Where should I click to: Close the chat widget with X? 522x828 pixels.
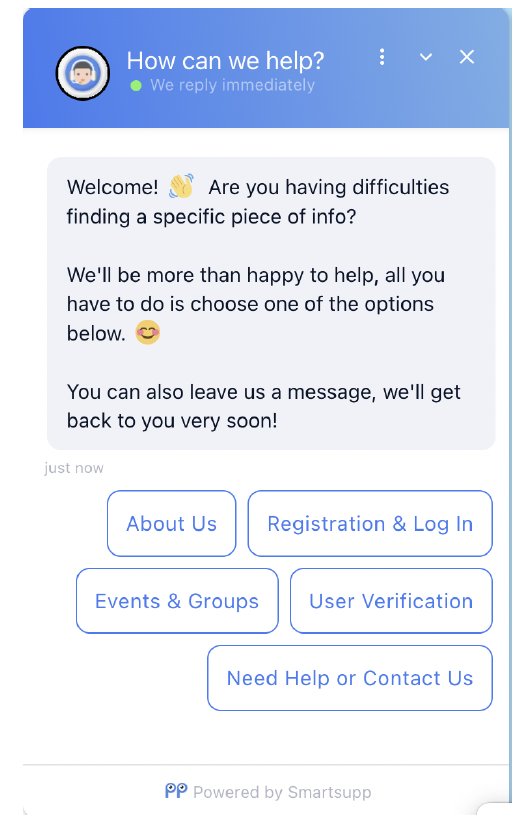(467, 57)
